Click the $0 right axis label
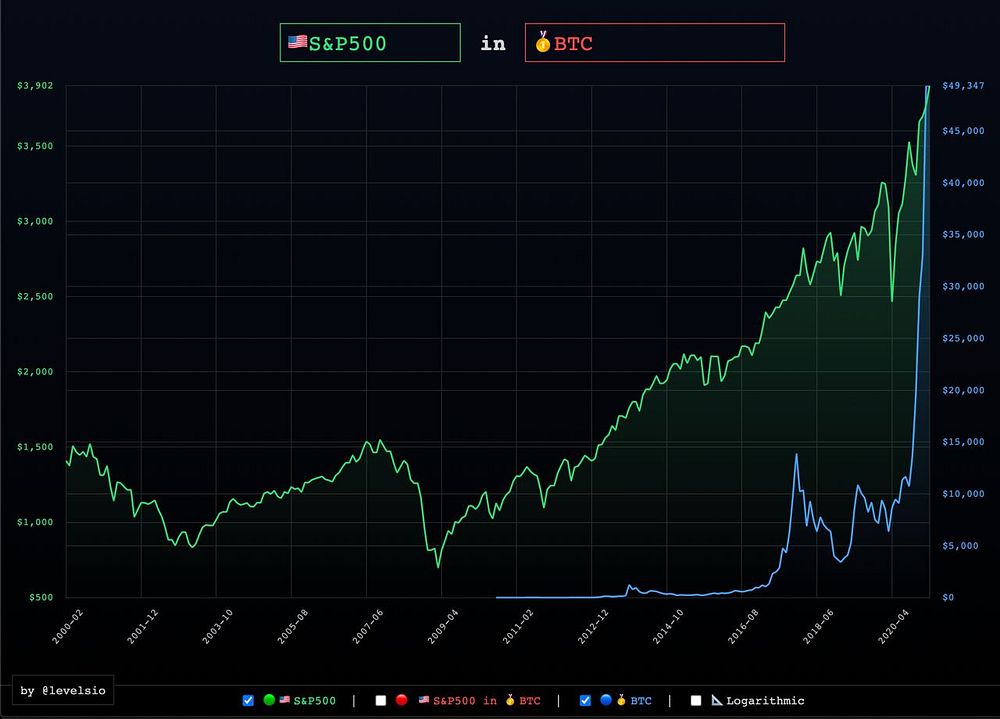This screenshot has width=1000, height=719. (x=948, y=598)
